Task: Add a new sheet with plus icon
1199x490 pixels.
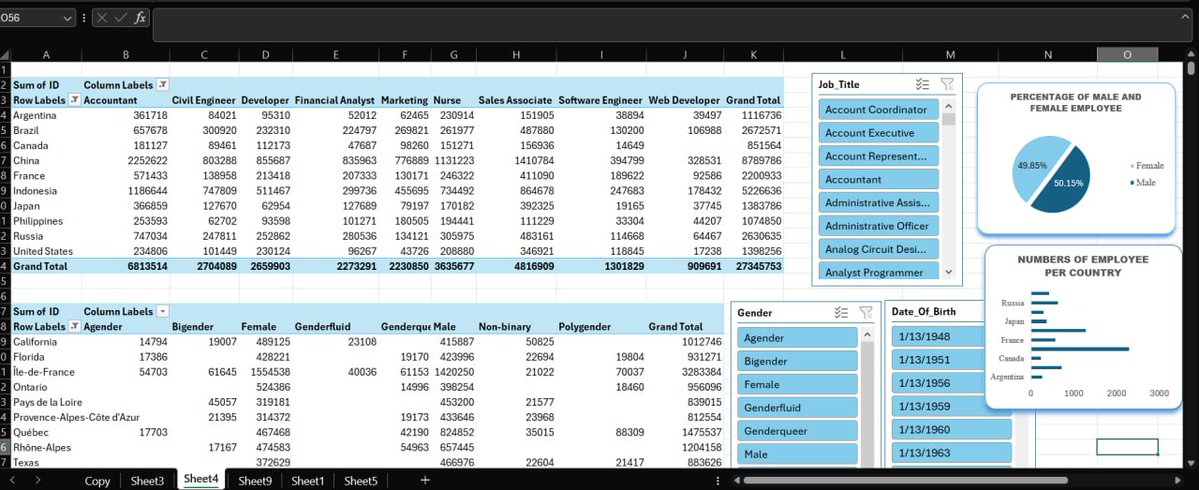Action: pos(425,480)
